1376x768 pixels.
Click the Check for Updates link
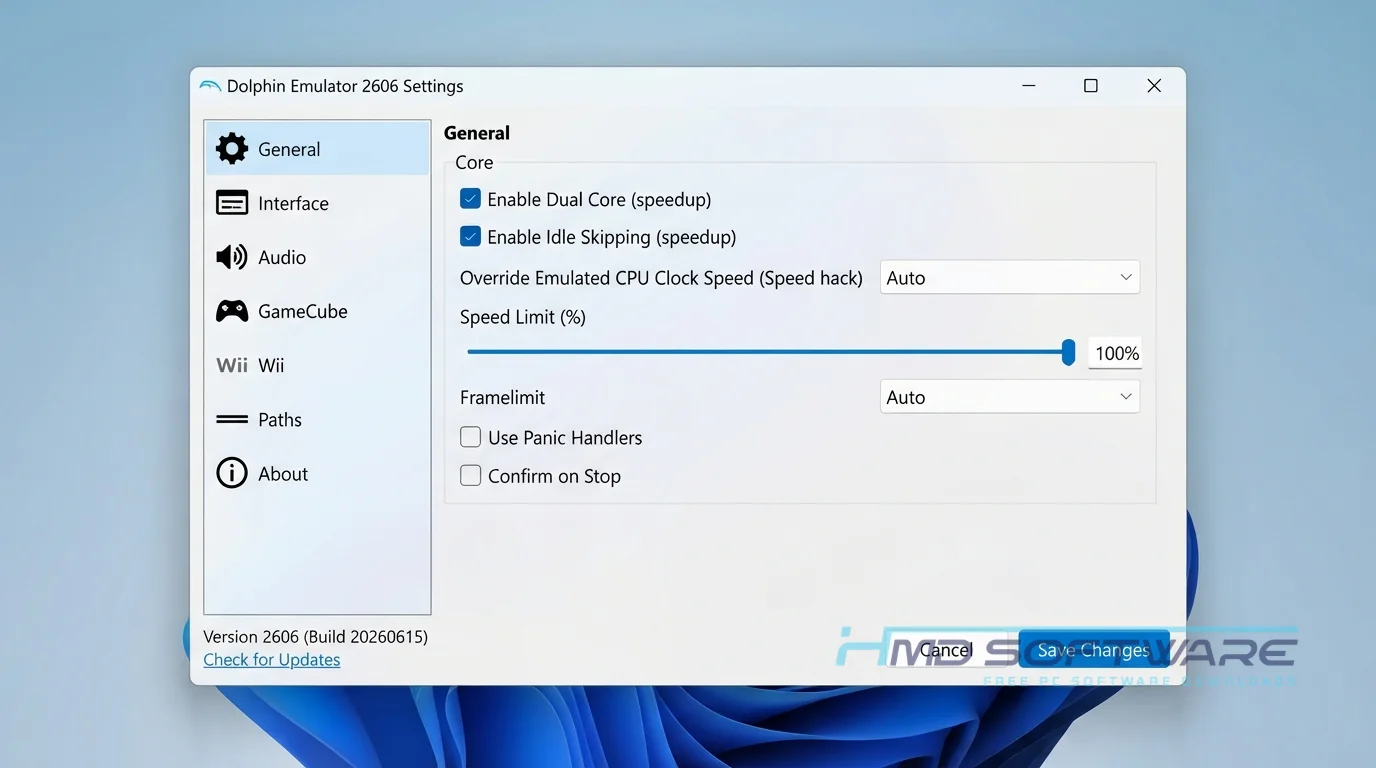[x=272, y=660]
